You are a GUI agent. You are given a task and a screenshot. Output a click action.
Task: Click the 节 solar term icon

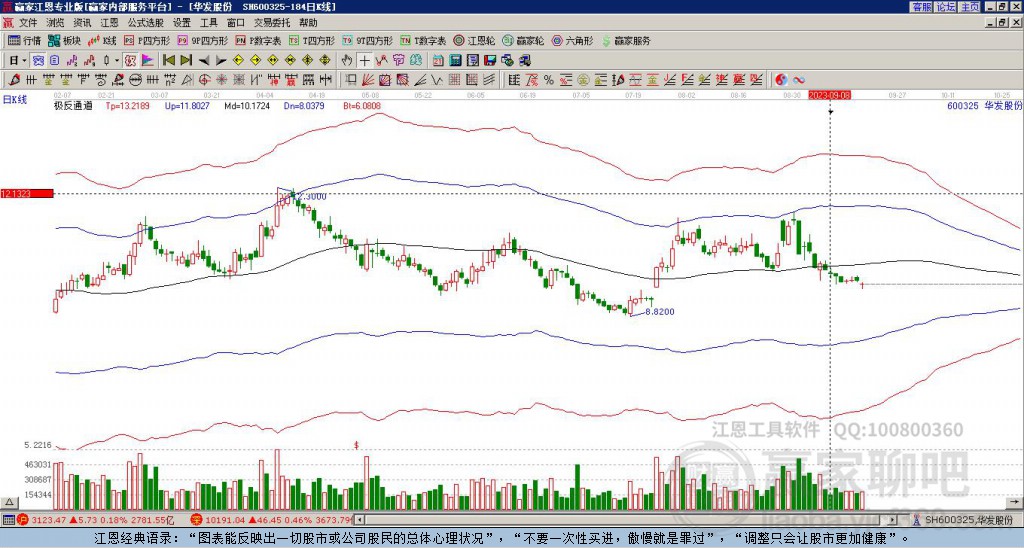coord(399,61)
